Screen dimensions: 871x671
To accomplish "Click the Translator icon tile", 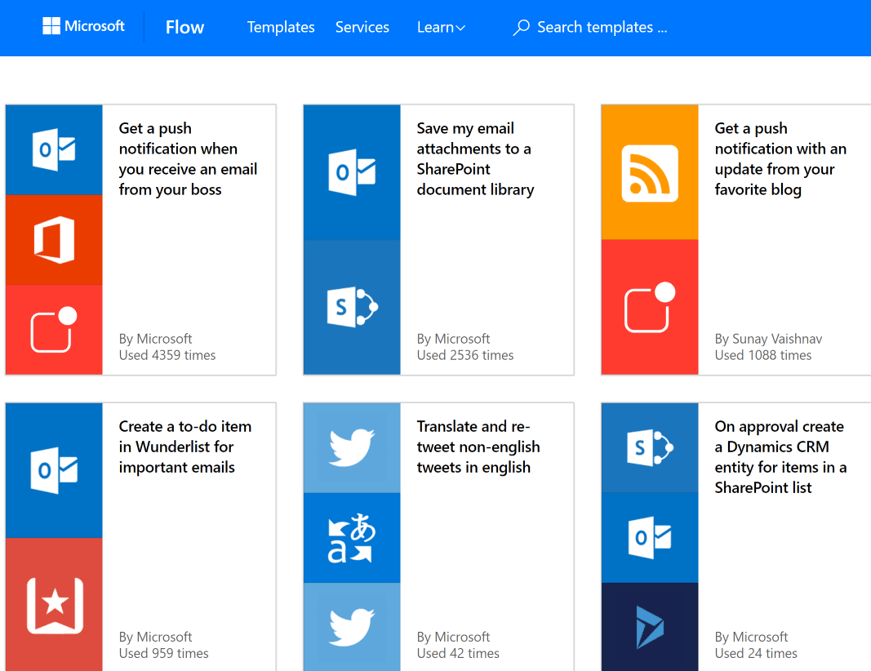I will coord(352,538).
